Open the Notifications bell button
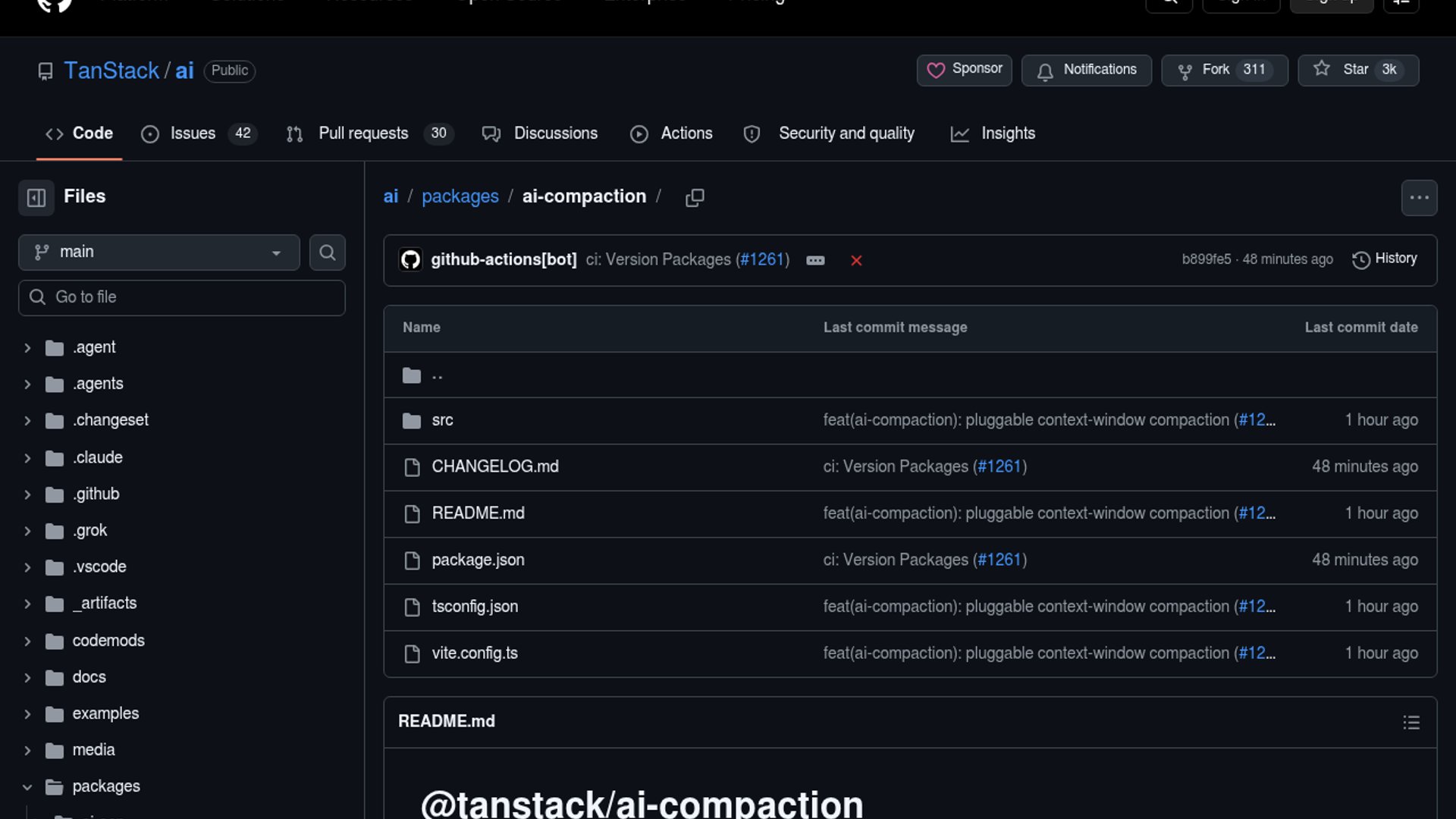 (1086, 70)
